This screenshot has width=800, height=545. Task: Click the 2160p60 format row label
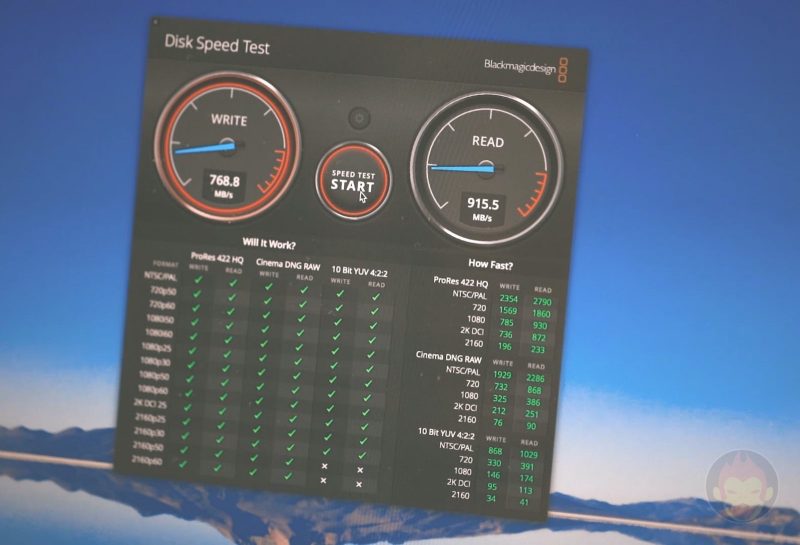coord(146,460)
